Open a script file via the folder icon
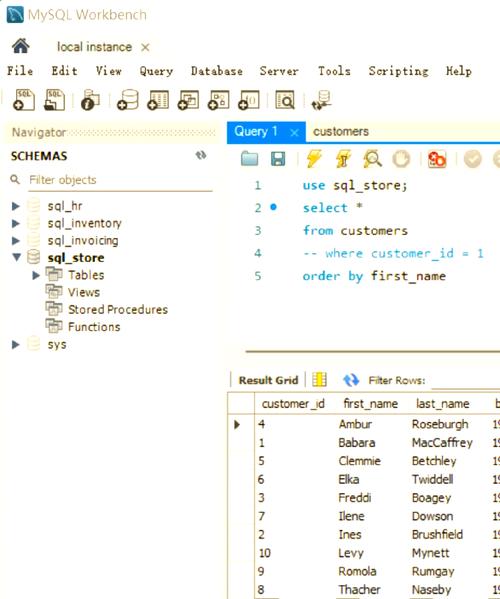The width and height of the screenshot is (500, 599). 249,159
